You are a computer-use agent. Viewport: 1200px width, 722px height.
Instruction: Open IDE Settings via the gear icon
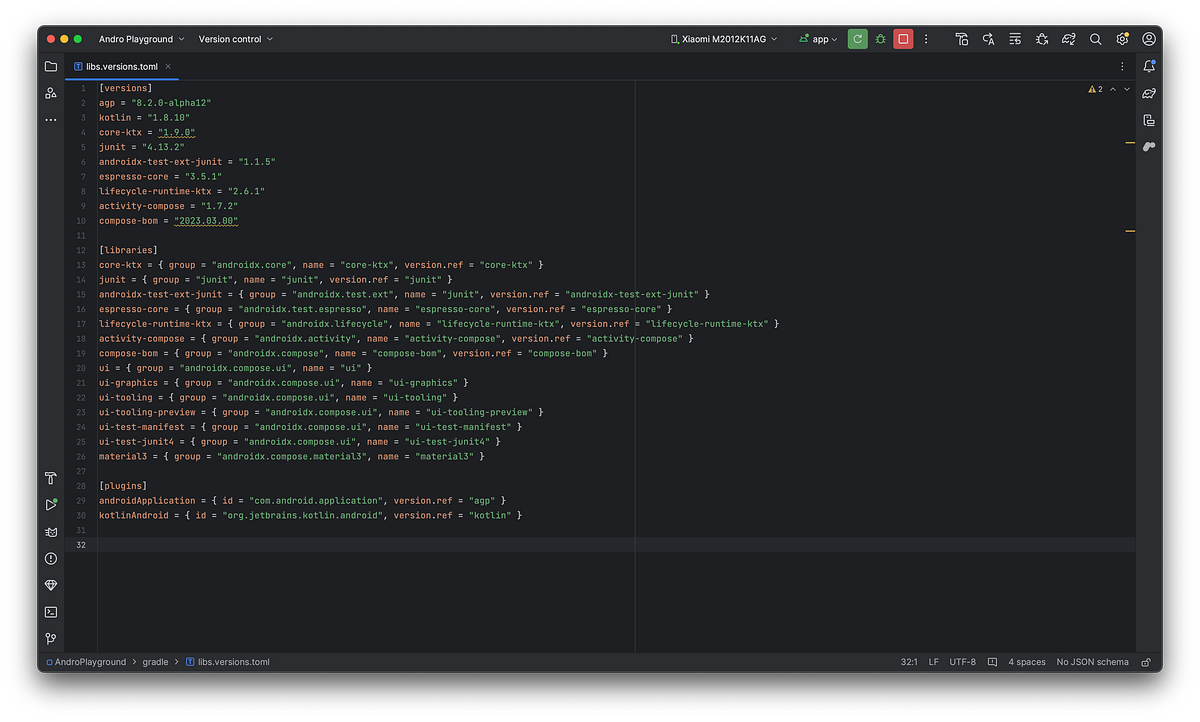(x=1122, y=39)
